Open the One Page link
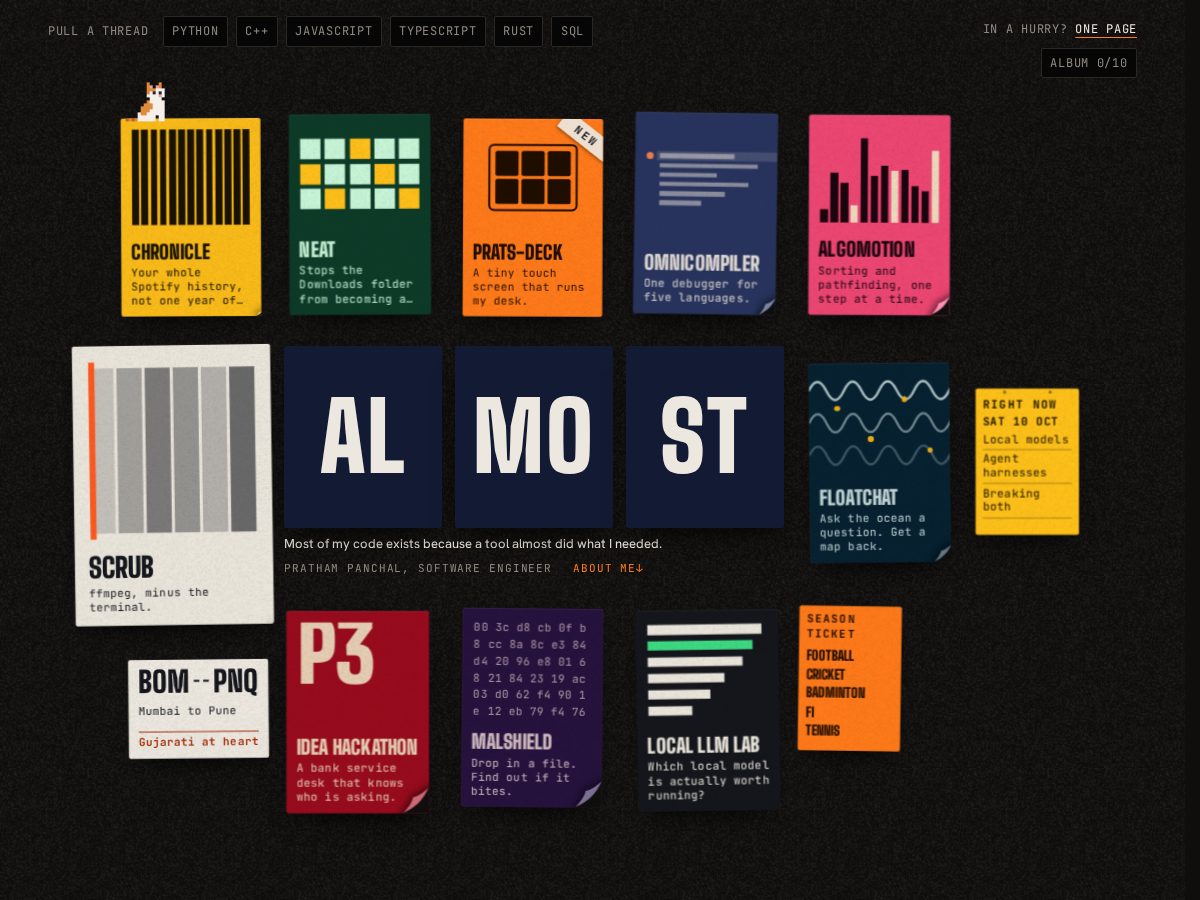This screenshot has height=900, width=1200. 1106,30
